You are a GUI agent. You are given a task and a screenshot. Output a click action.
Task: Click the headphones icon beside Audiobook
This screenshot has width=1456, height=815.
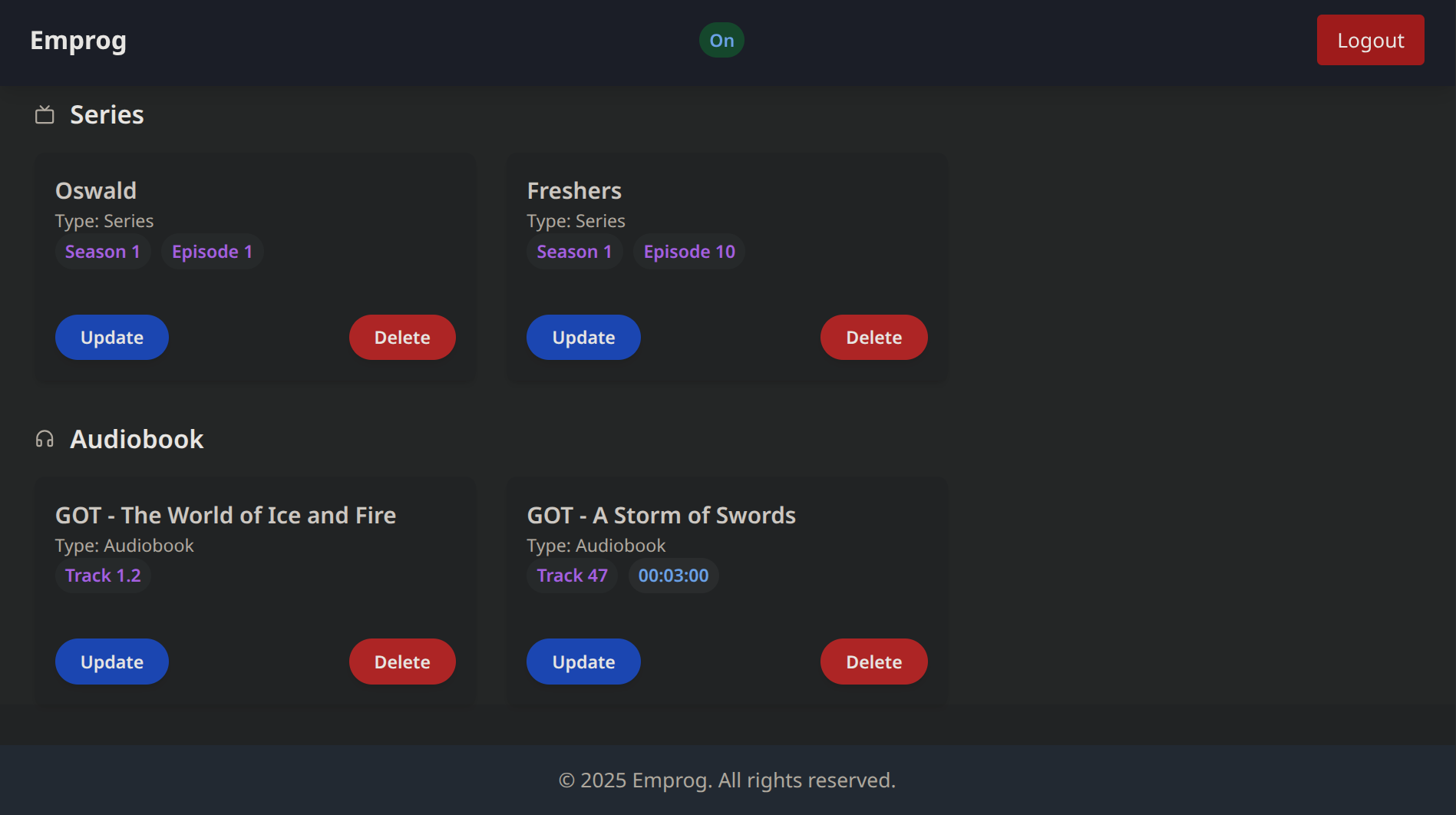pyautogui.click(x=45, y=439)
